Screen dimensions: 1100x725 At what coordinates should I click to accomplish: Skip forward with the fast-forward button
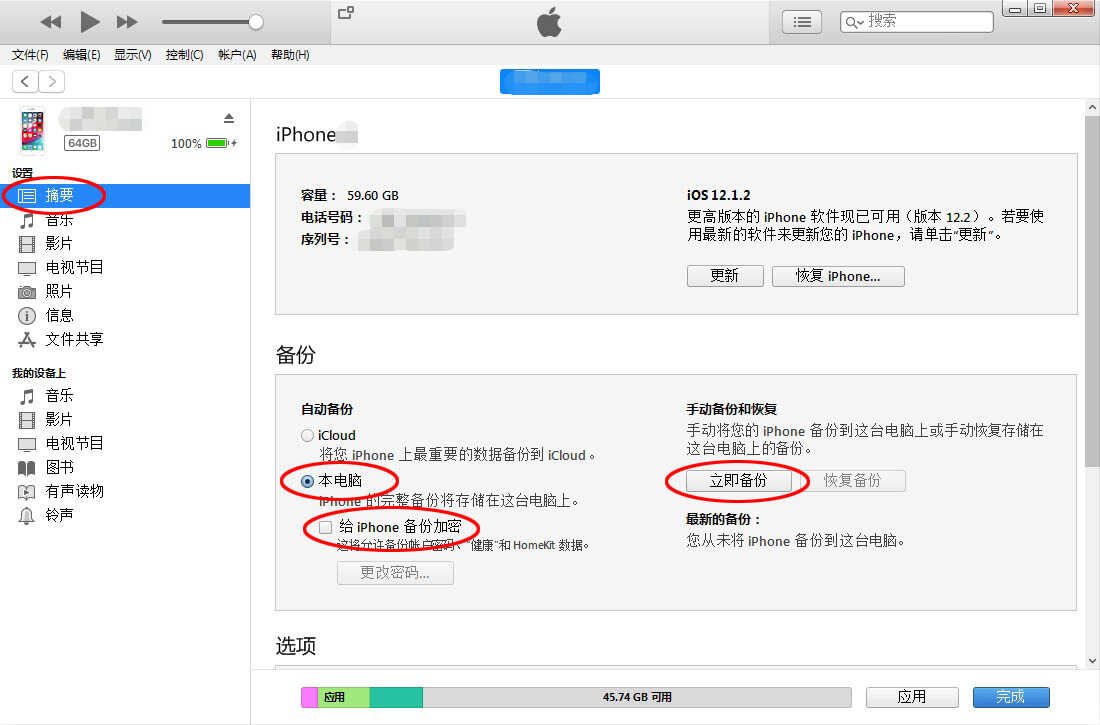click(x=127, y=22)
